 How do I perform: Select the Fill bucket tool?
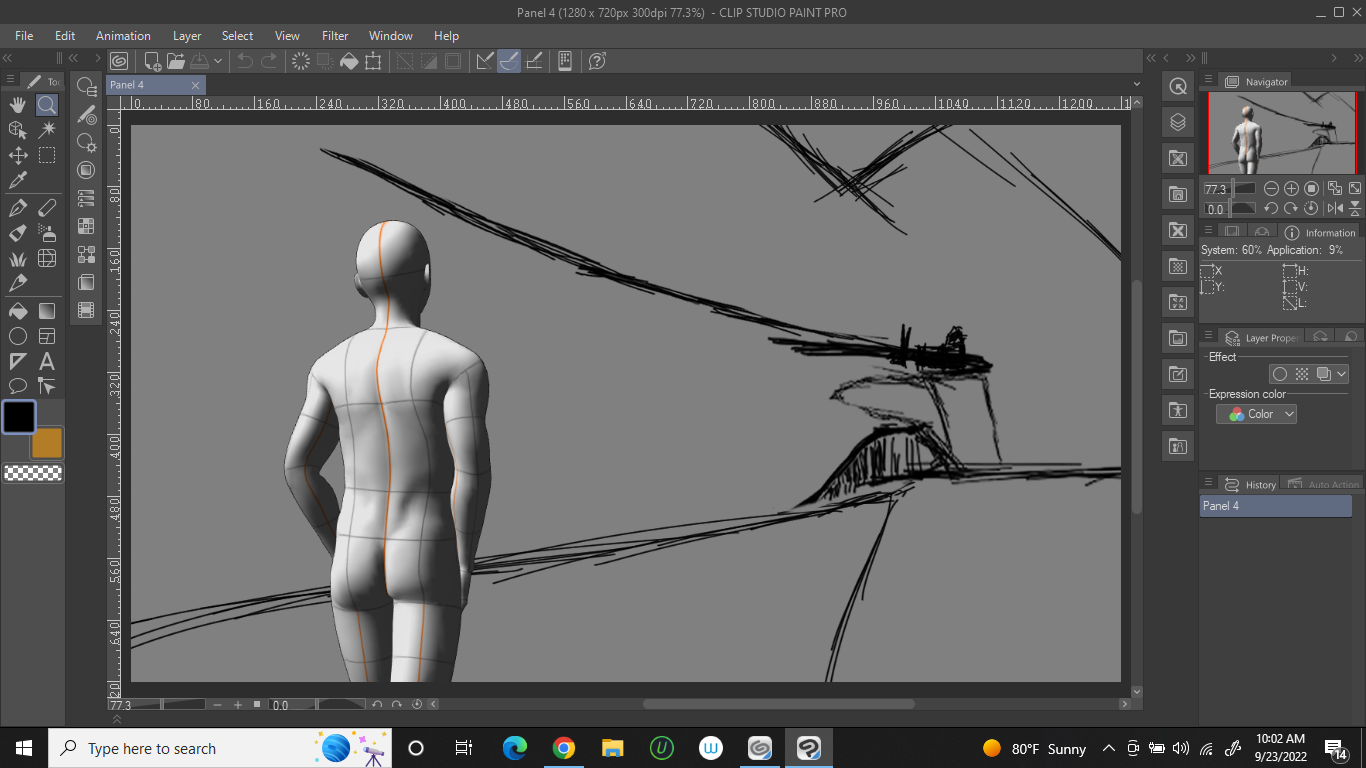[18, 311]
